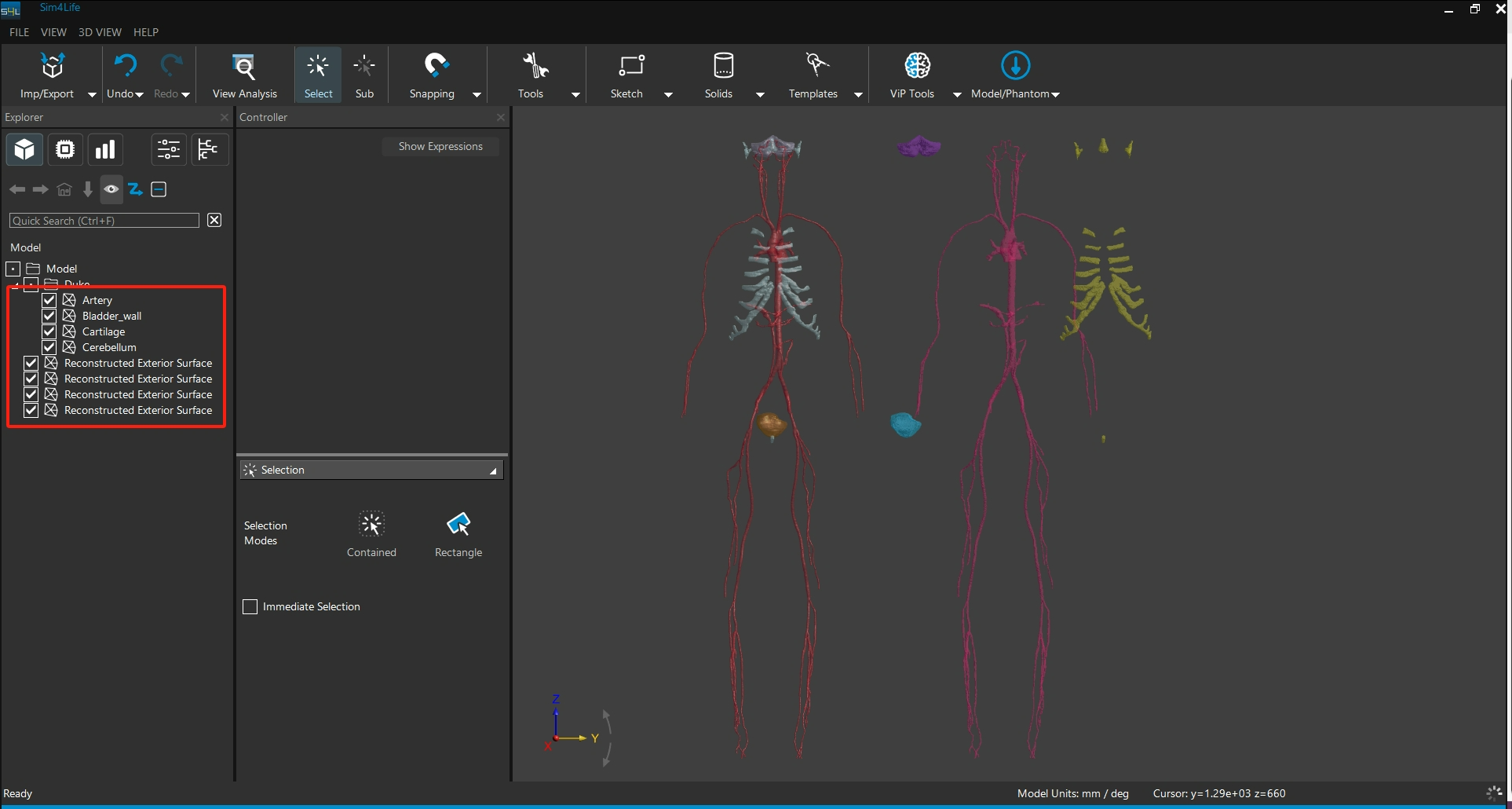
Task: Click the Undo arrow icon
Action: point(125,66)
